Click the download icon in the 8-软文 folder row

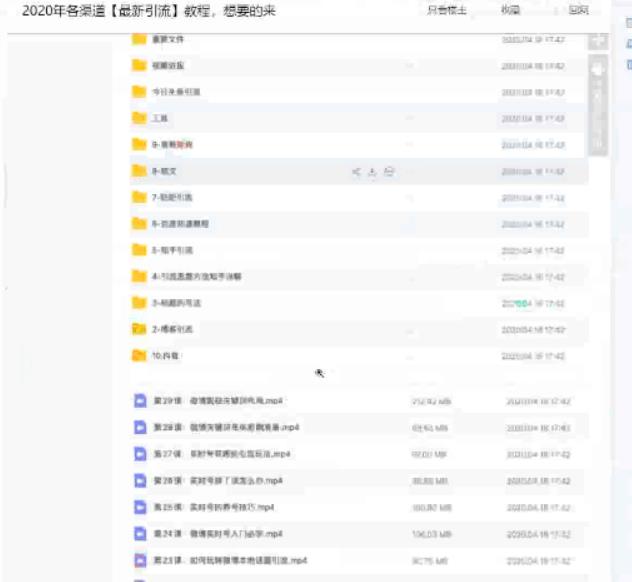(372, 172)
